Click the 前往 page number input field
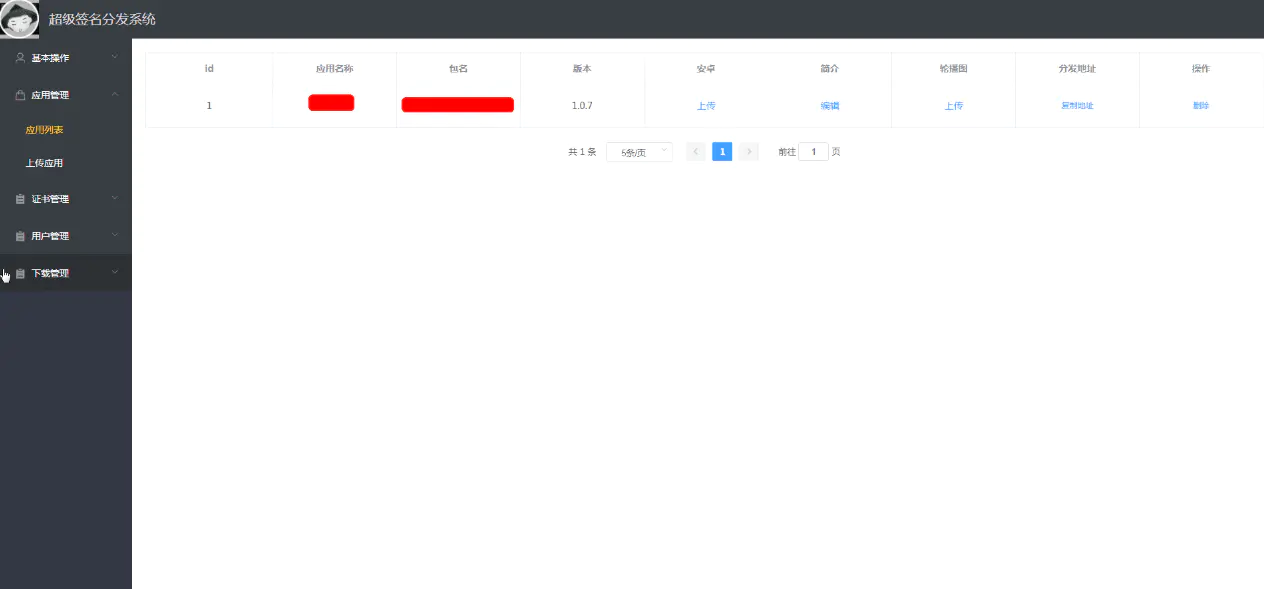This screenshot has height=589, width=1264. 812,151
